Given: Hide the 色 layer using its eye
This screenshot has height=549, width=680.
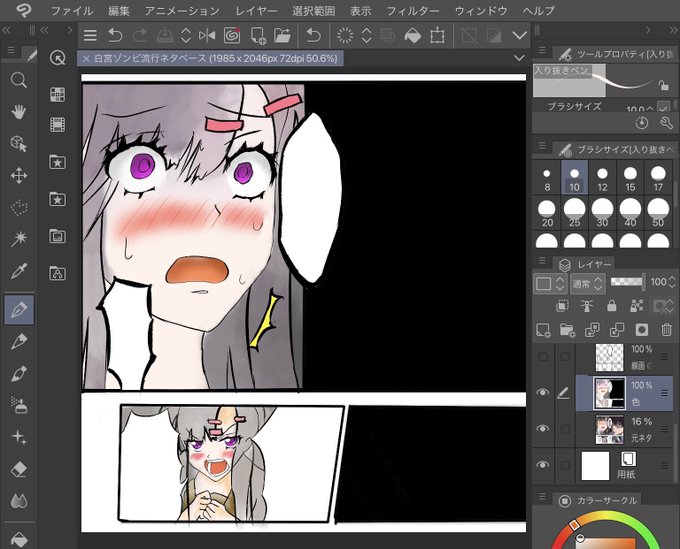Looking at the screenshot, I should pos(543,392).
